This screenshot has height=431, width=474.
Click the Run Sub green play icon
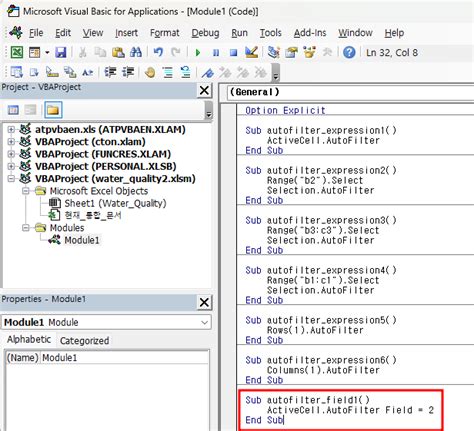pos(198,53)
